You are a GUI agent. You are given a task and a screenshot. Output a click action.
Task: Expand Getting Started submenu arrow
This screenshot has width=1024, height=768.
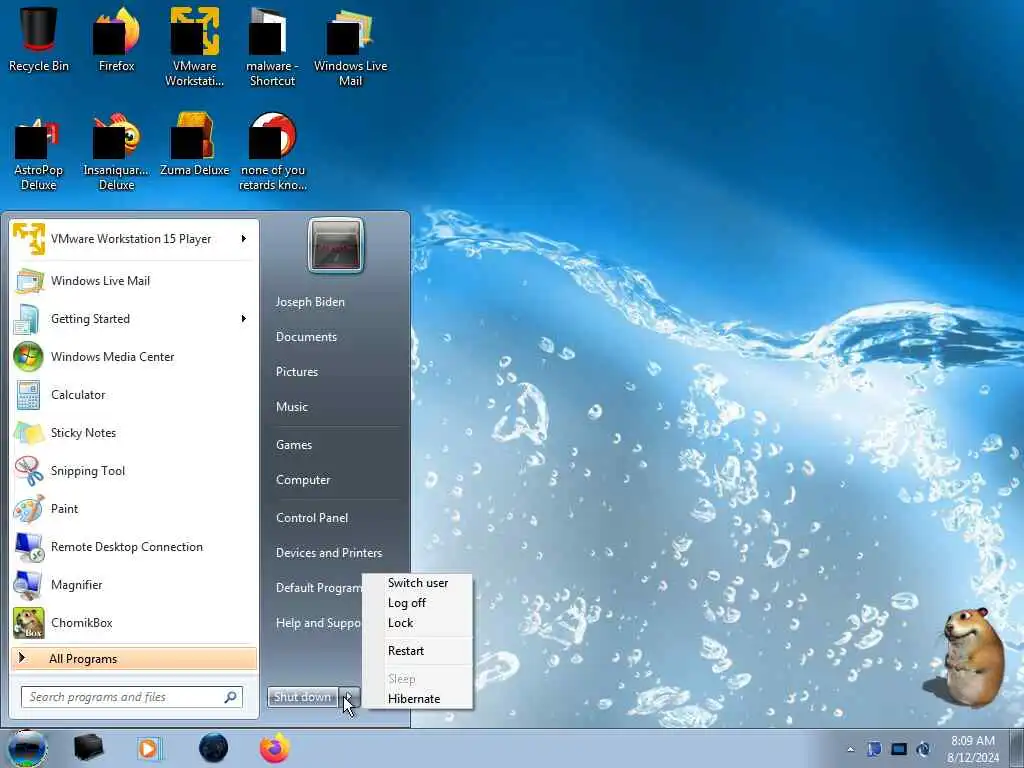coord(244,319)
